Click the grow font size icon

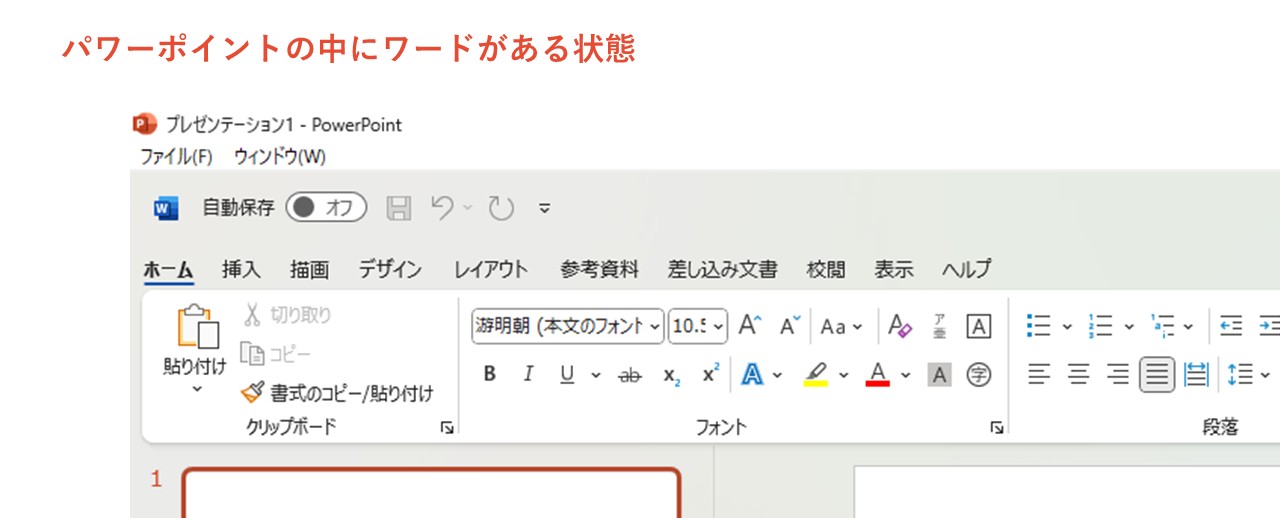point(749,326)
